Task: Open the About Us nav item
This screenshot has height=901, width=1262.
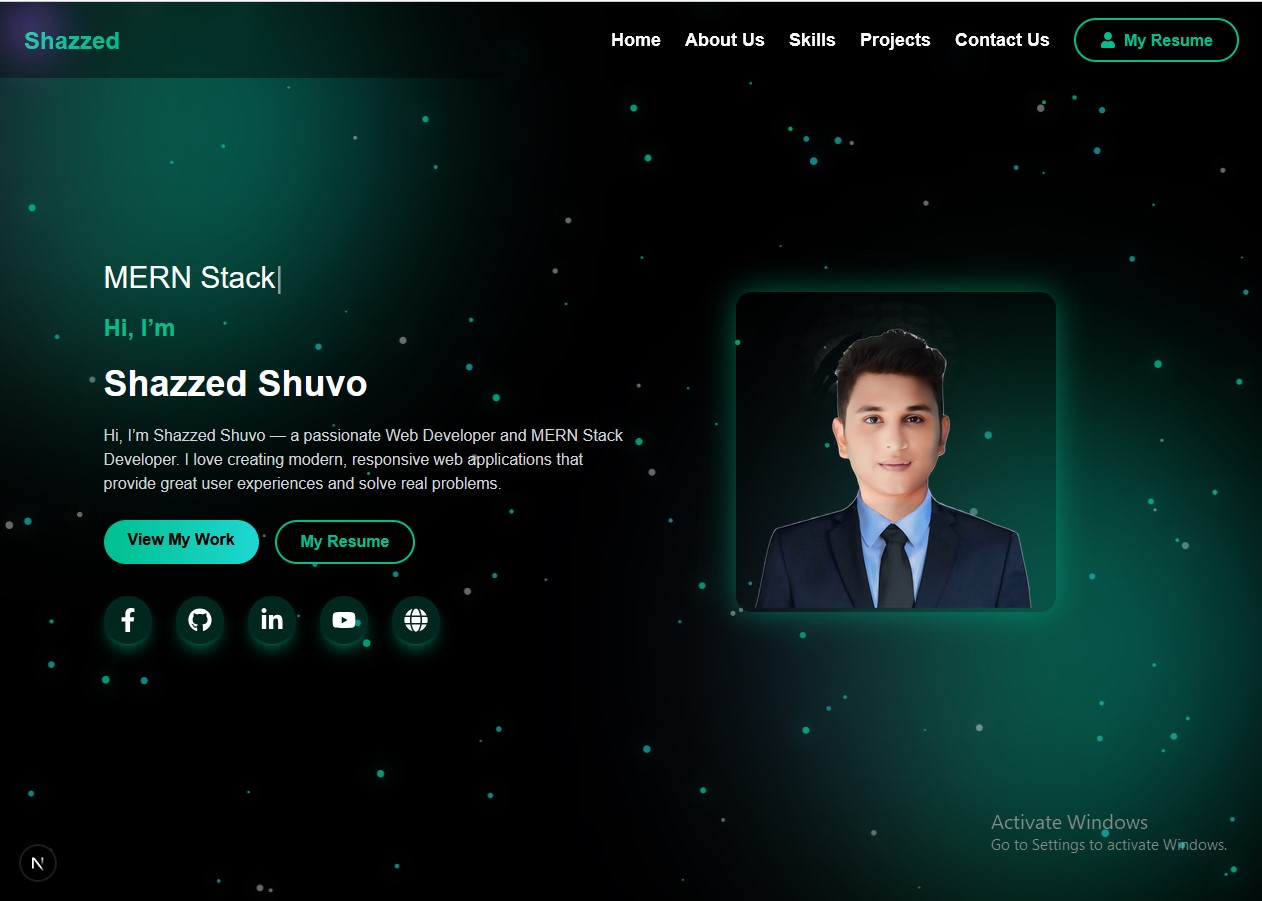Action: point(725,40)
